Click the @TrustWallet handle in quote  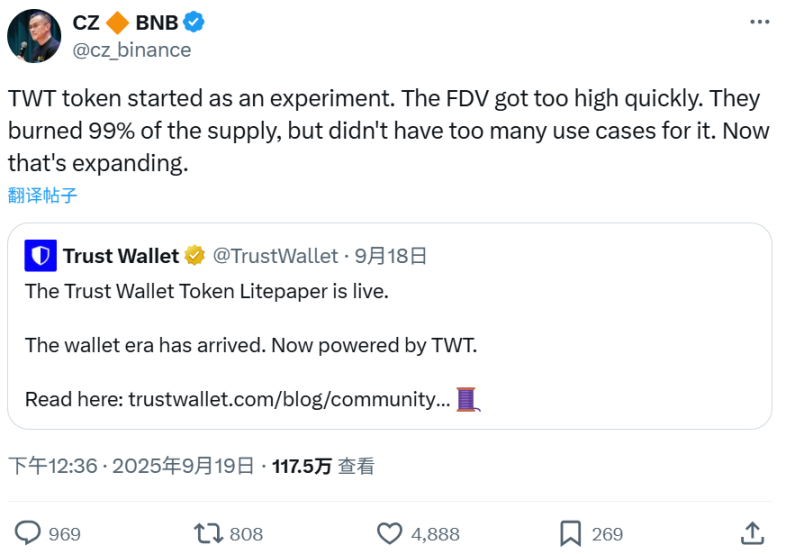[275, 256]
